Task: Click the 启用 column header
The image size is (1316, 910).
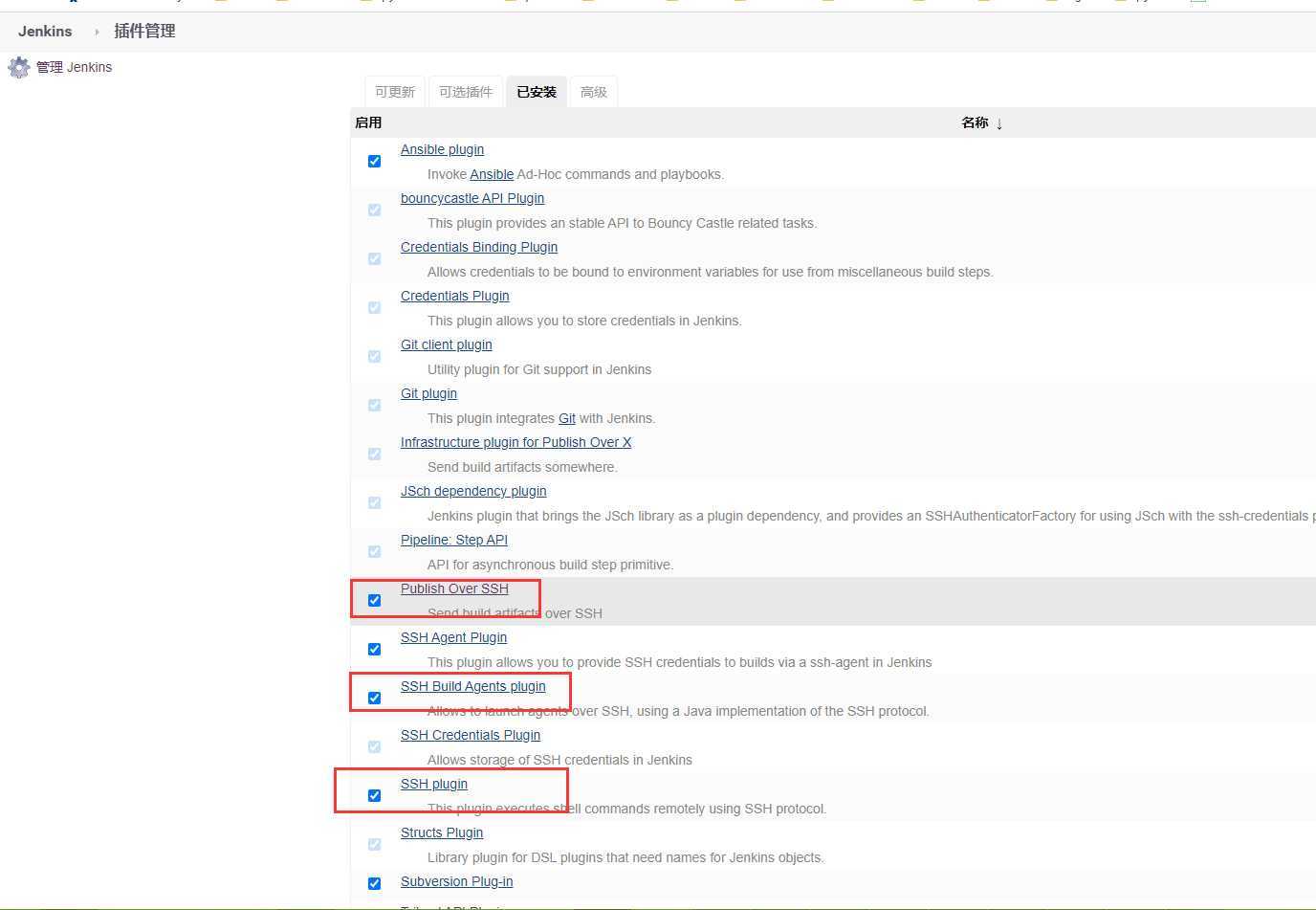Action: tap(368, 122)
